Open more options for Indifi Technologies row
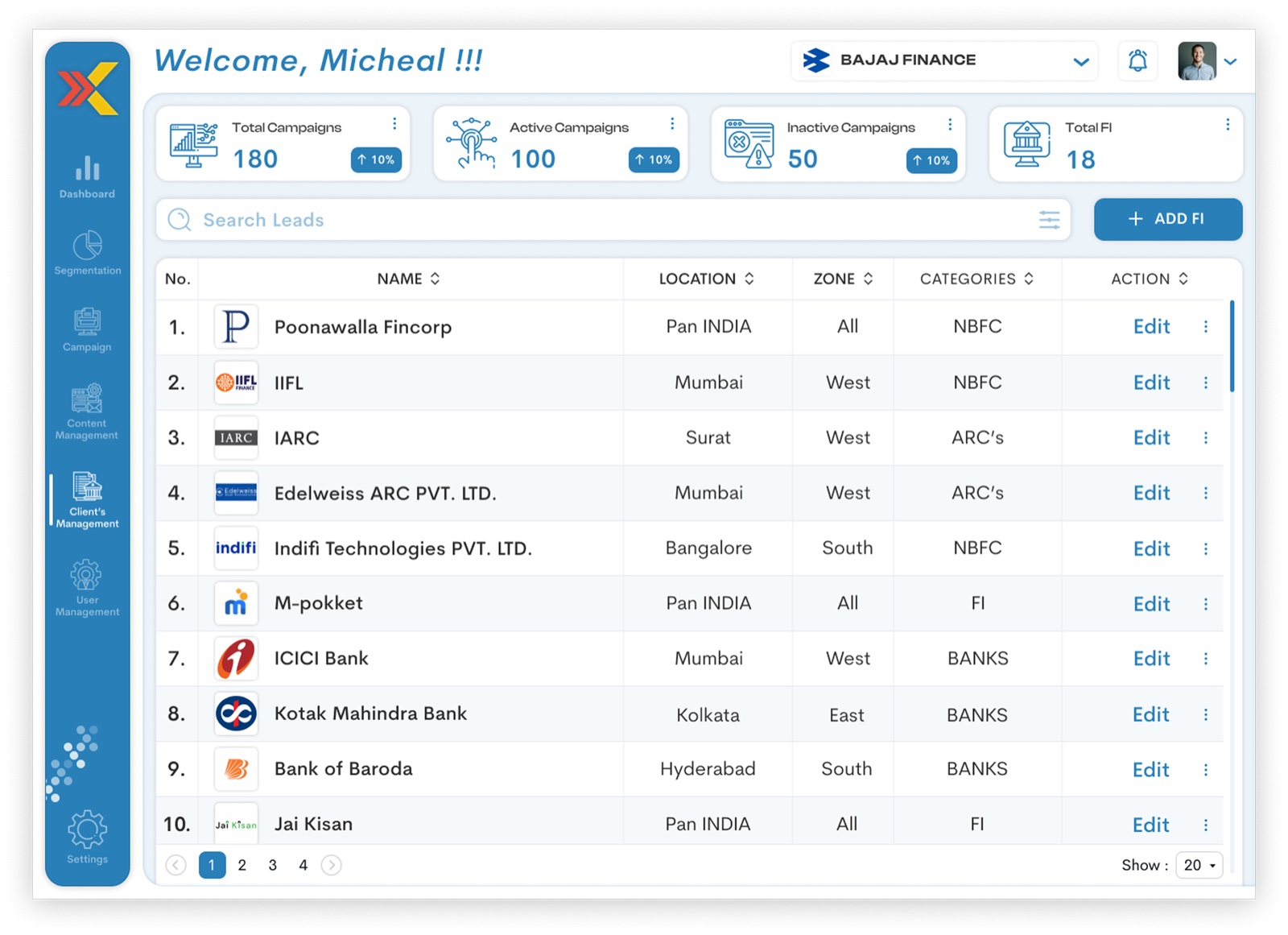This screenshot has height=935, width=1288. [x=1206, y=548]
